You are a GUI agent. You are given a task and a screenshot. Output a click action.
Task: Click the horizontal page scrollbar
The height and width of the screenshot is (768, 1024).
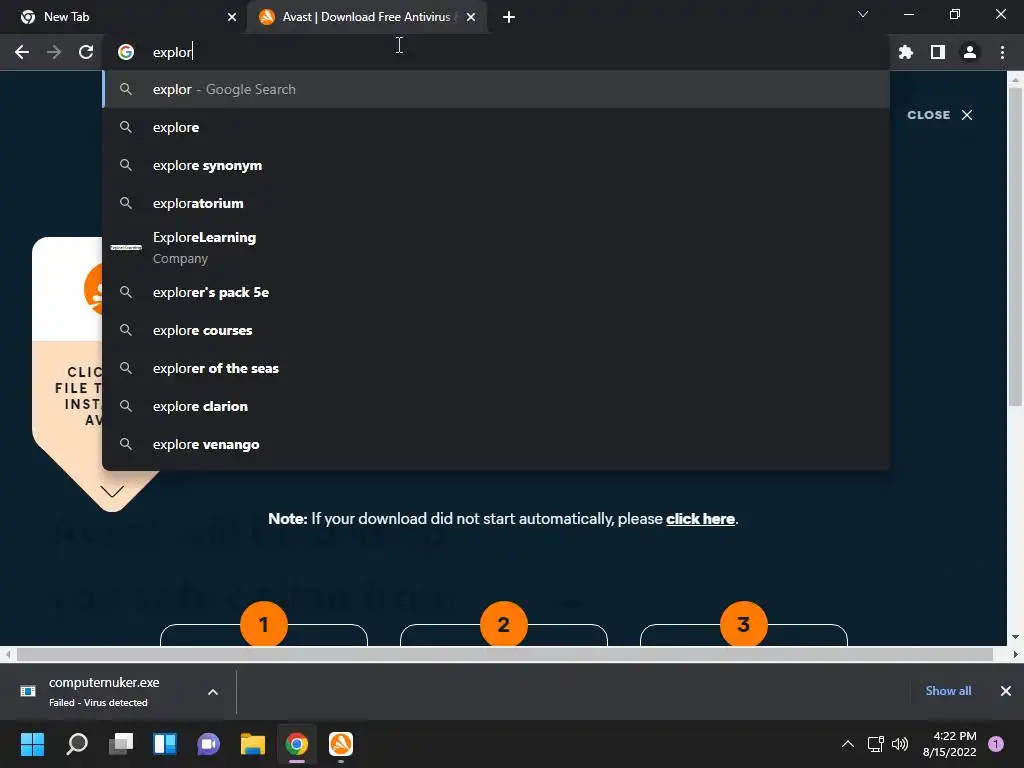pyautogui.click(x=504, y=654)
